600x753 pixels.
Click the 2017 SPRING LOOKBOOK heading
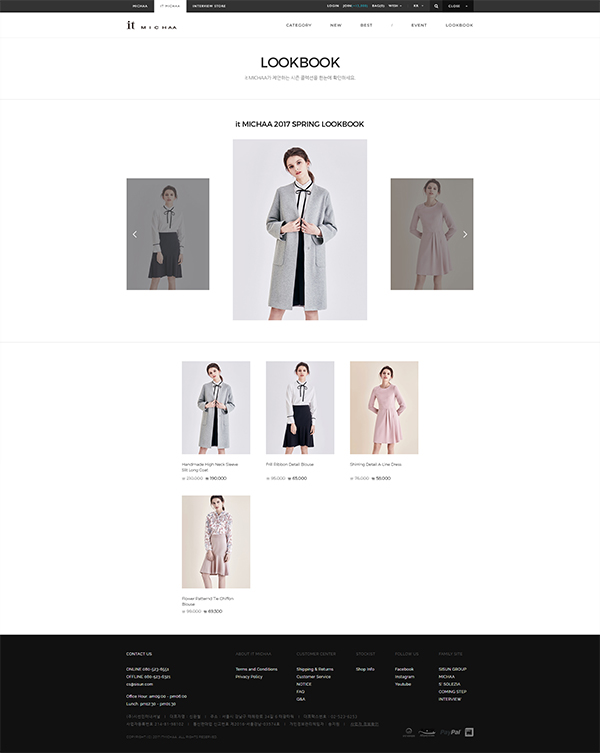pyautogui.click(x=300, y=124)
